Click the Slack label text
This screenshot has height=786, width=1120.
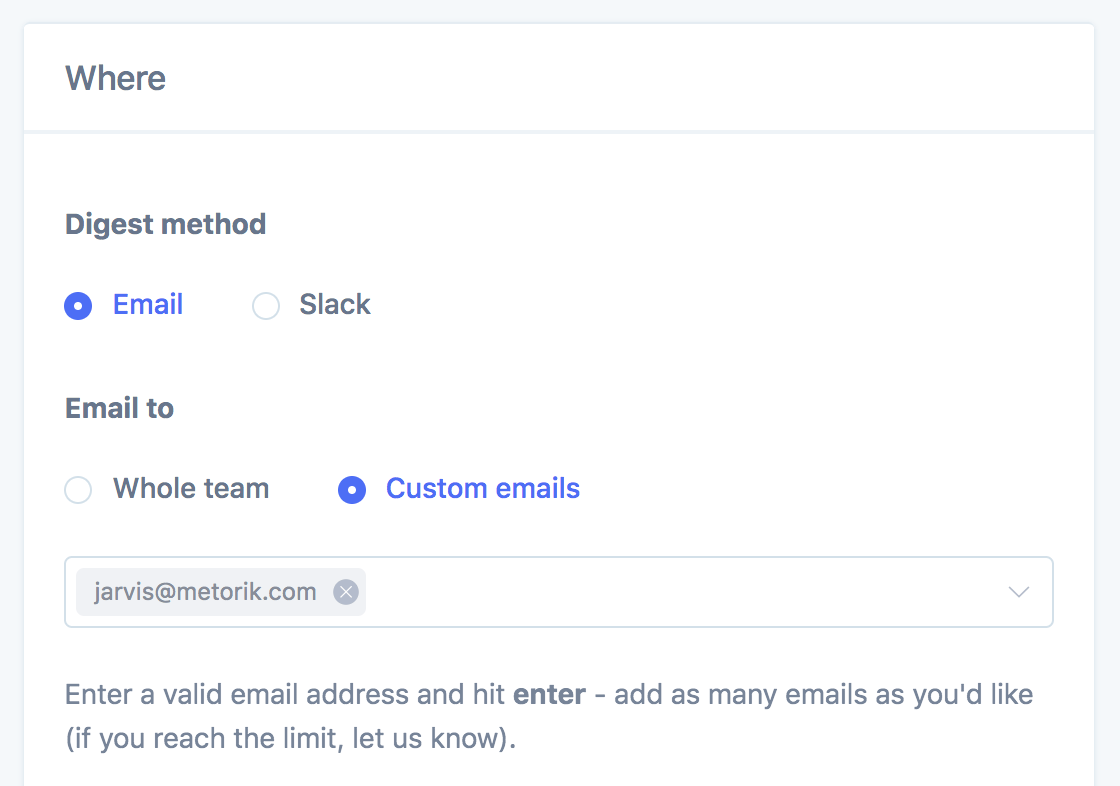[335, 304]
